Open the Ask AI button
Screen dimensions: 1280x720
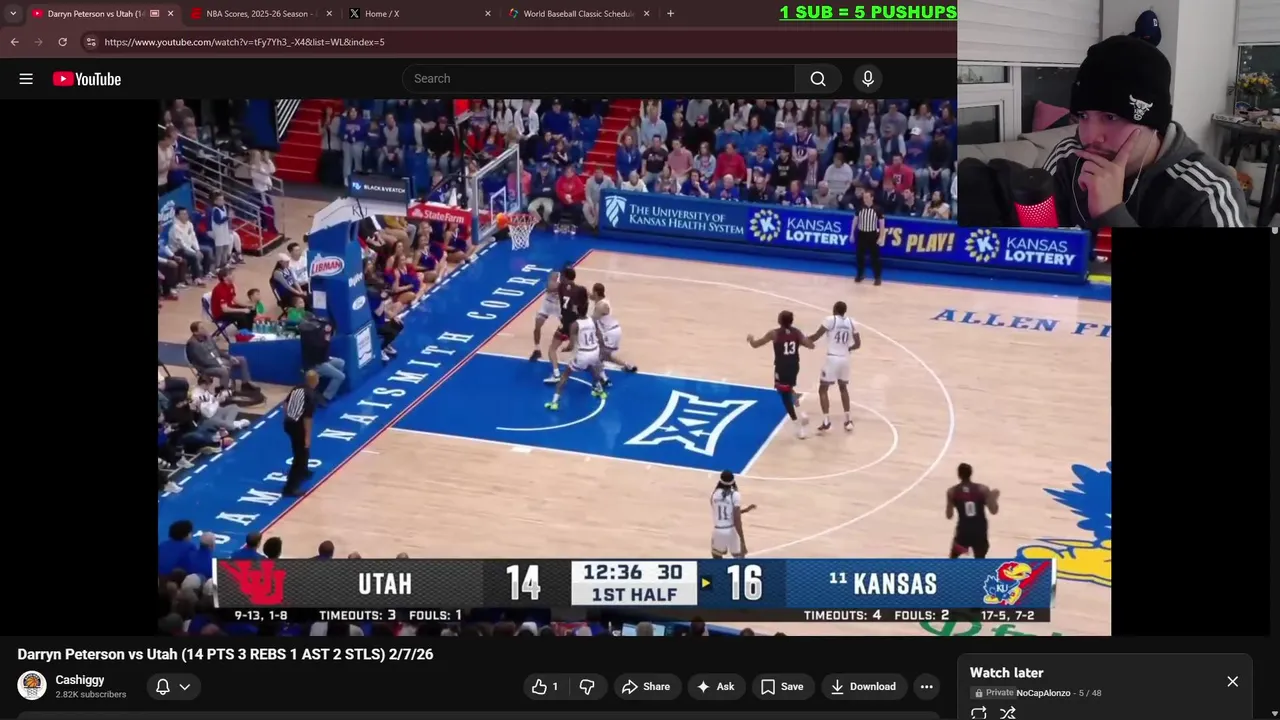coord(716,687)
